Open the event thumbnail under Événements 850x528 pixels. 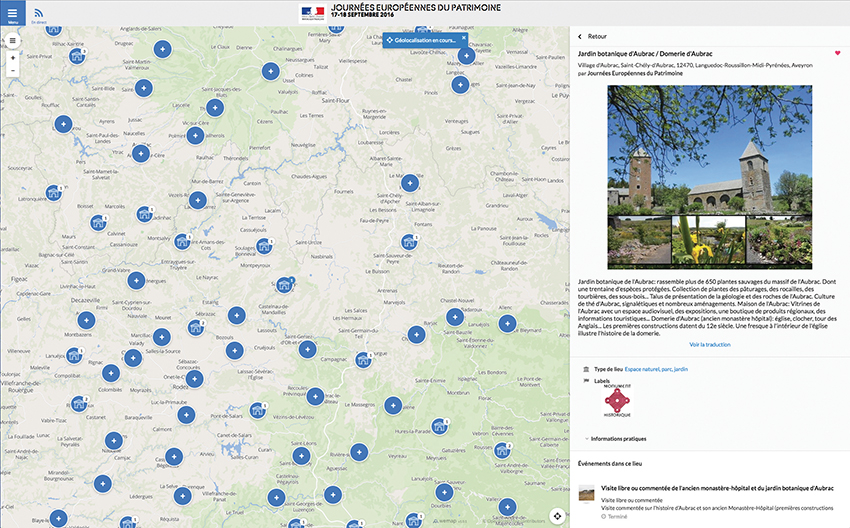pyautogui.click(x=586, y=493)
